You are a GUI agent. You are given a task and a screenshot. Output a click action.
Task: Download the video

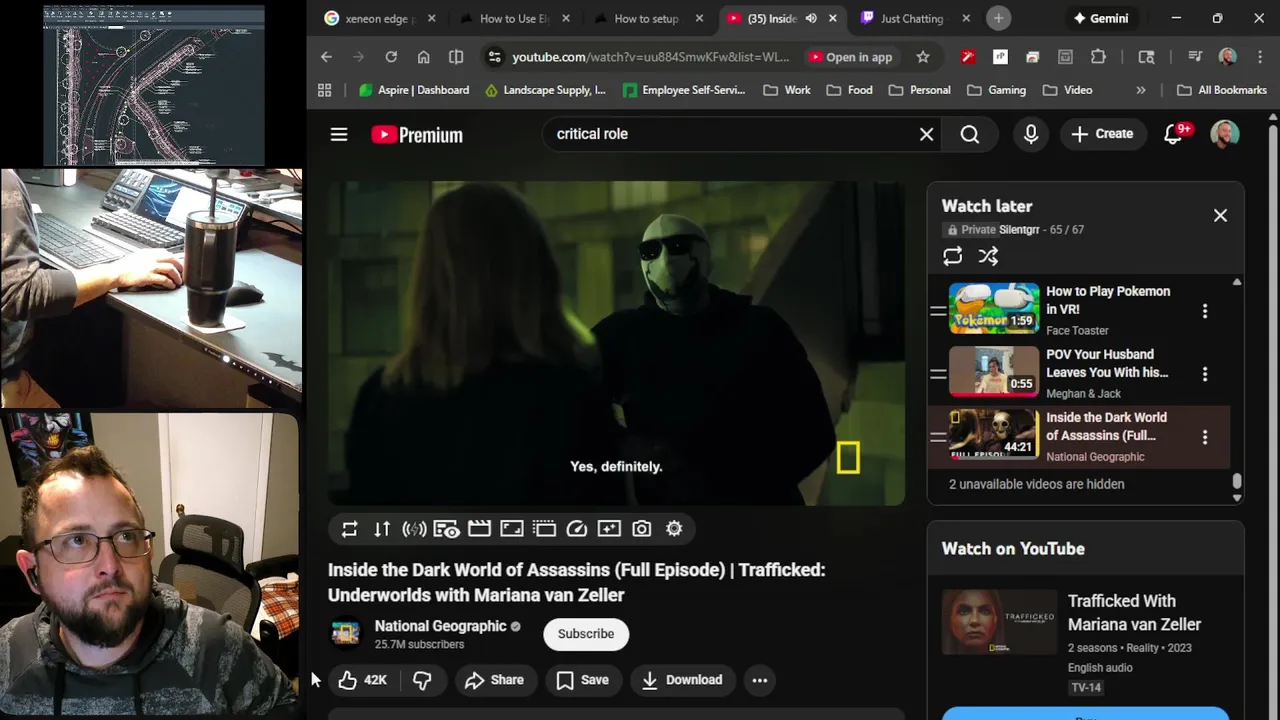coord(682,680)
